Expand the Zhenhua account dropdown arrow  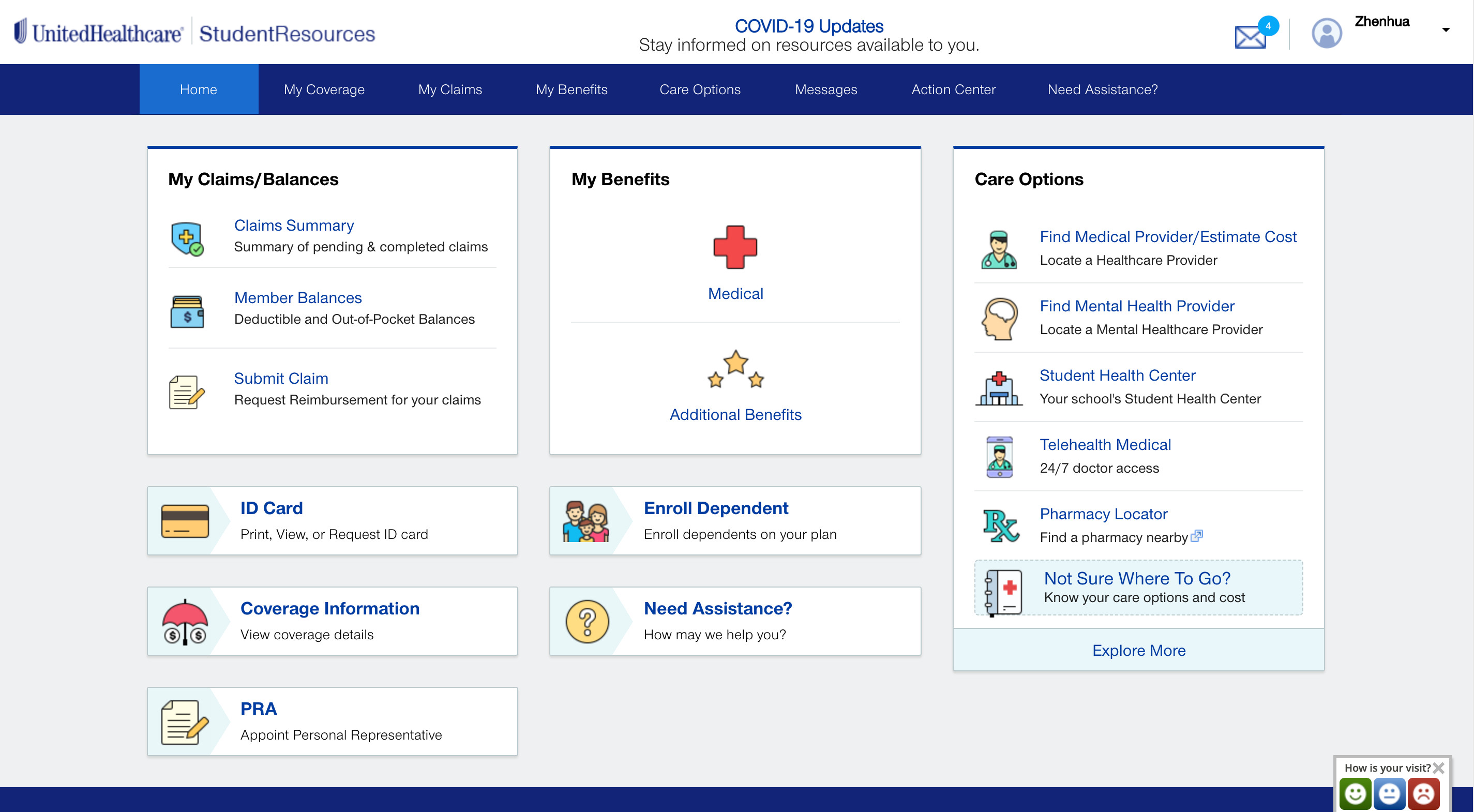click(x=1446, y=30)
